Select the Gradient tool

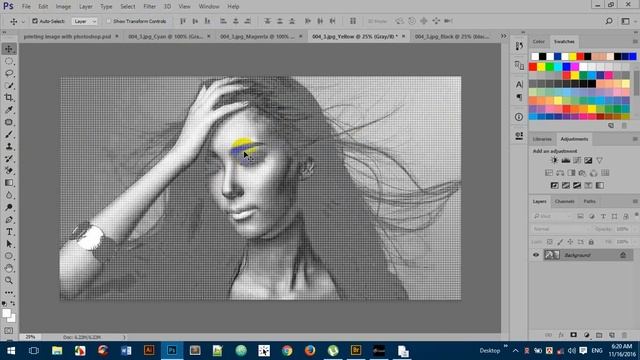9,183
